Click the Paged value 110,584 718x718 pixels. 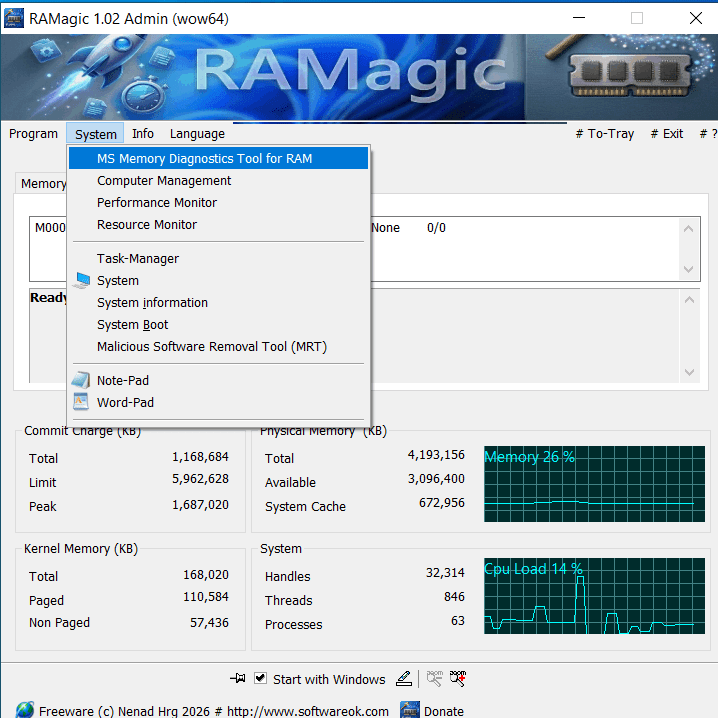point(206,597)
